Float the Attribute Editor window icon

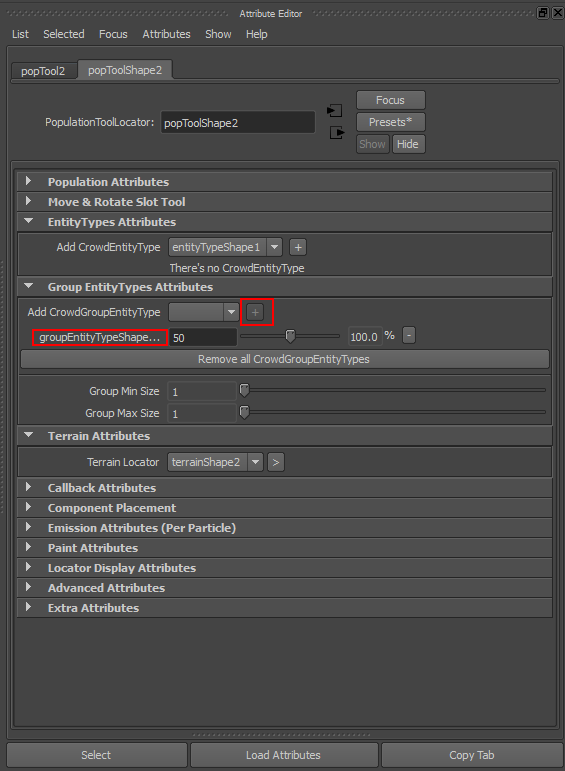[x=542, y=13]
